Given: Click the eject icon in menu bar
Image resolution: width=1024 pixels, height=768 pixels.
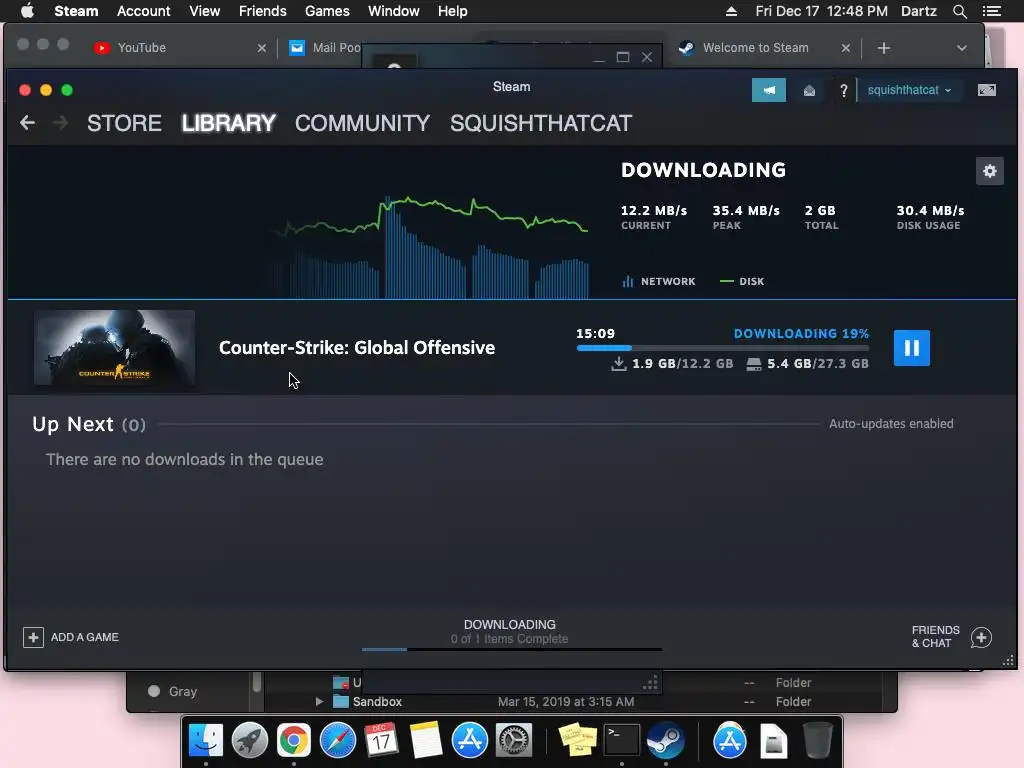Looking at the screenshot, I should point(731,11).
